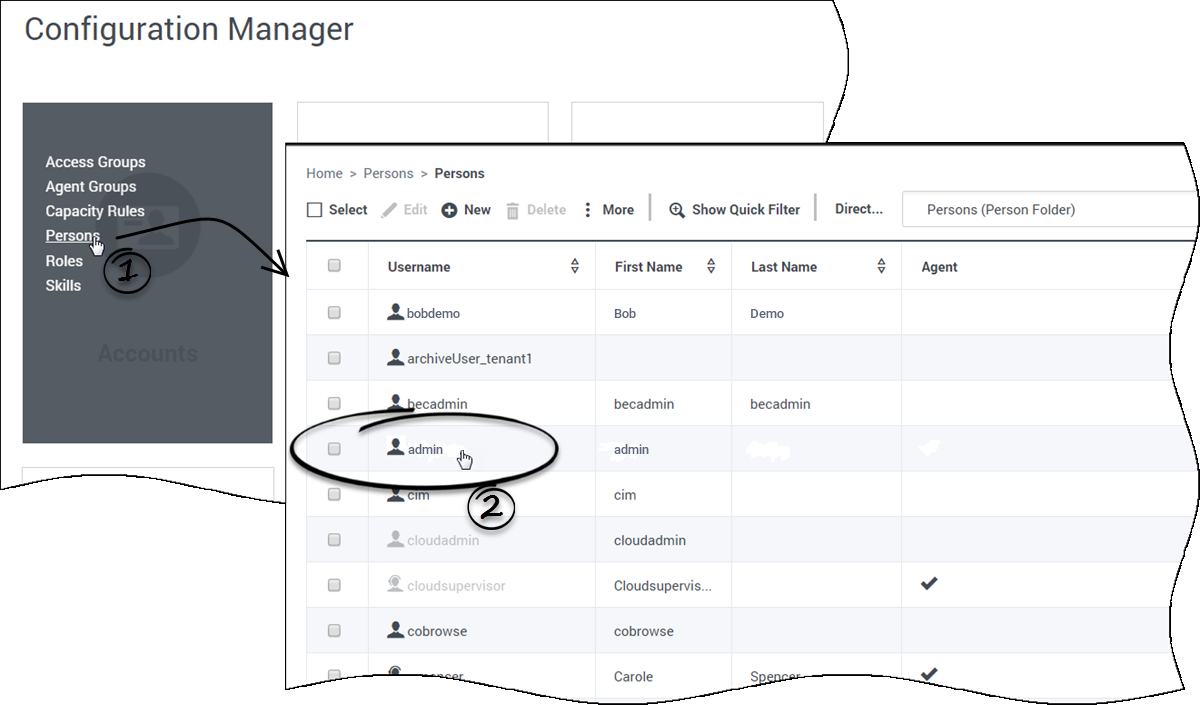This screenshot has width=1200, height=705.
Task: Tick the checkbox for cloudadmin row
Action: point(334,540)
